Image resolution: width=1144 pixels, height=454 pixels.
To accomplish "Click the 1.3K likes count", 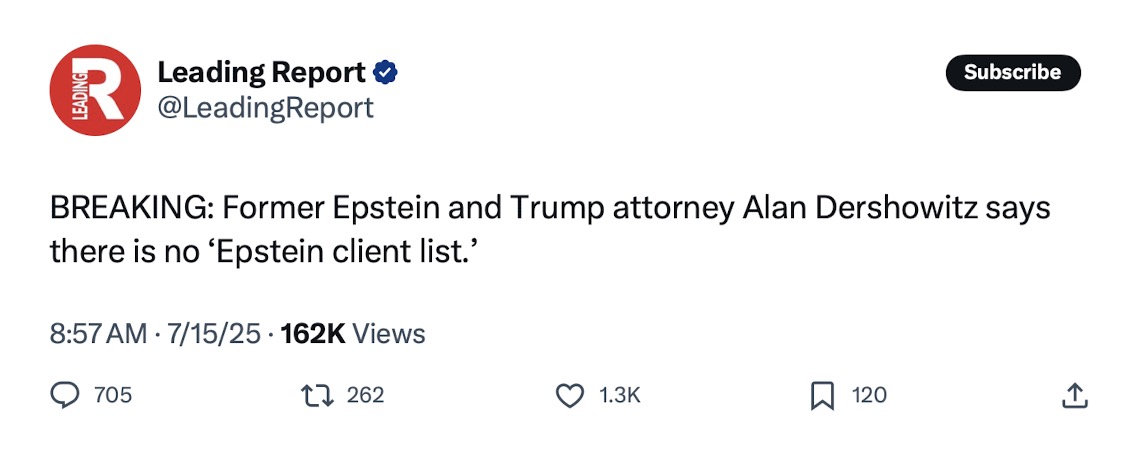I will 619,396.
